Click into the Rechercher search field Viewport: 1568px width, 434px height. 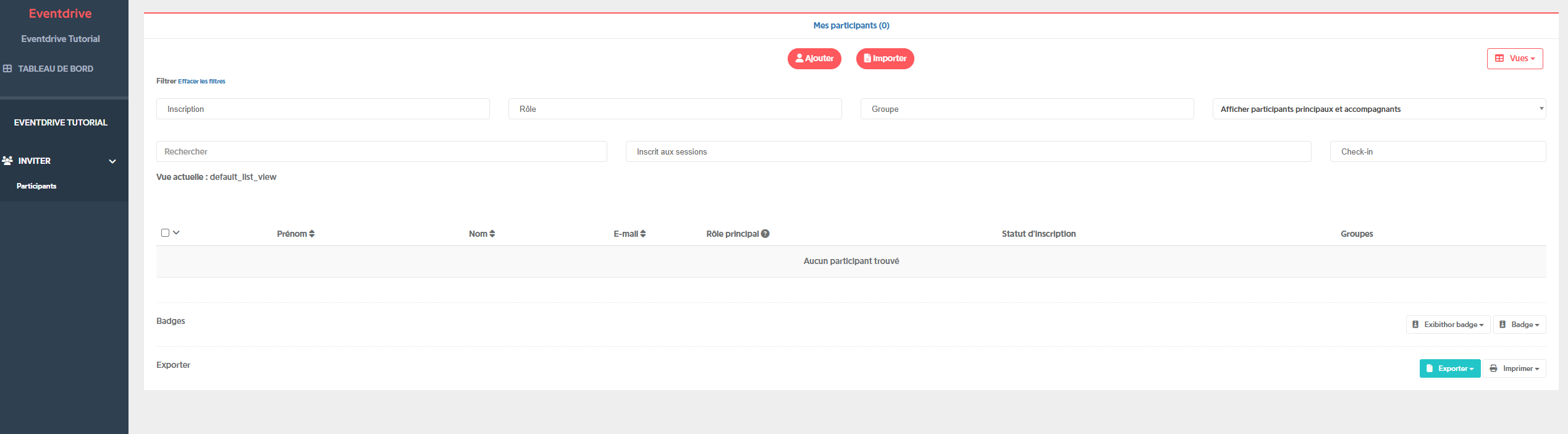pos(382,151)
